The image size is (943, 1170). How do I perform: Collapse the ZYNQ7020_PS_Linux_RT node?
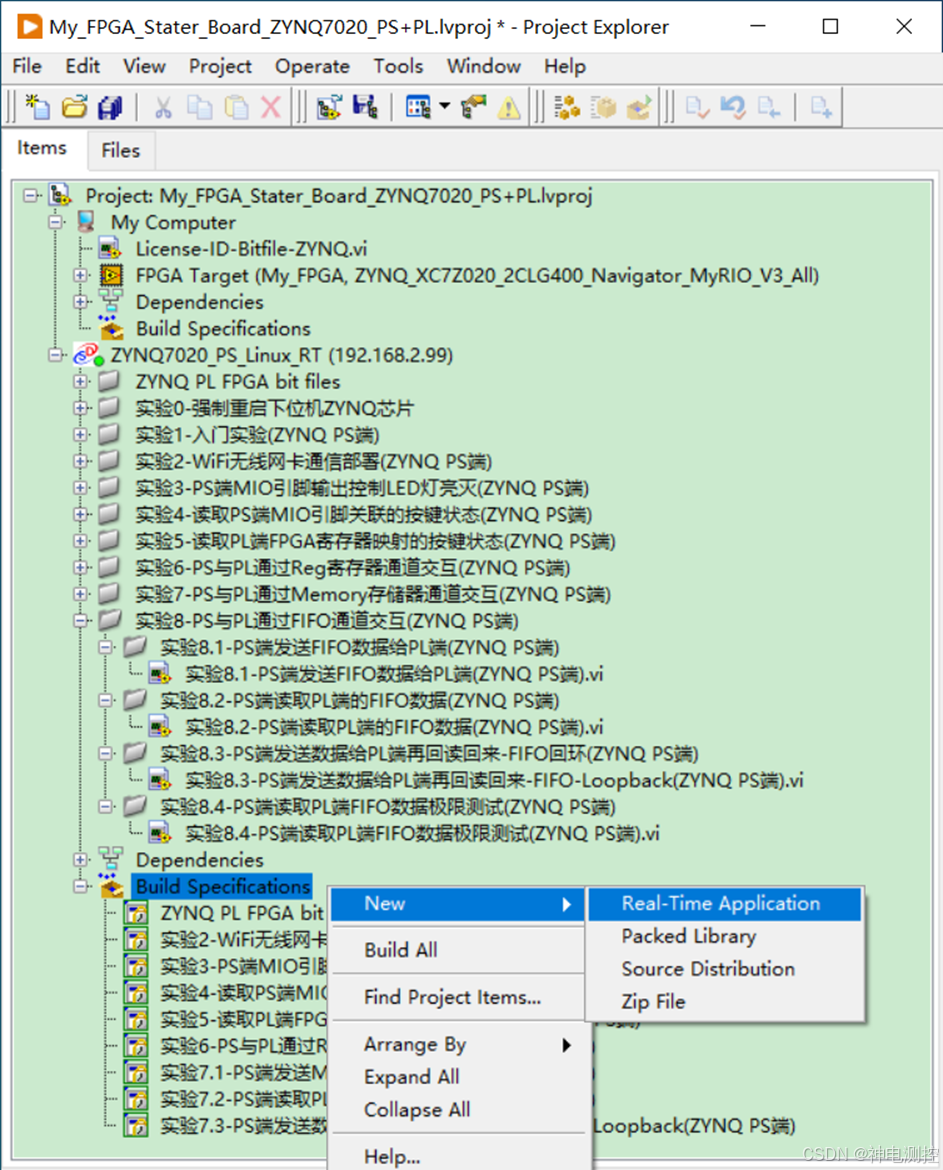(x=55, y=355)
